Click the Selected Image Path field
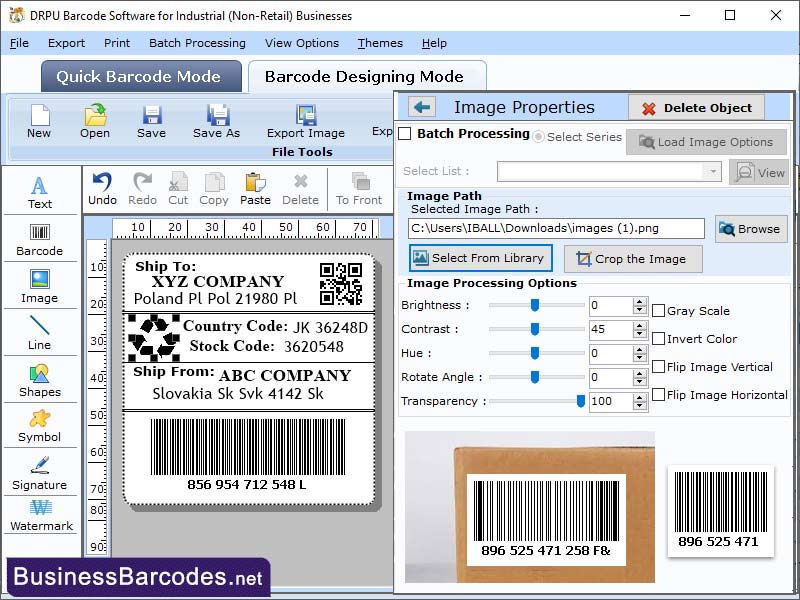 (x=555, y=228)
